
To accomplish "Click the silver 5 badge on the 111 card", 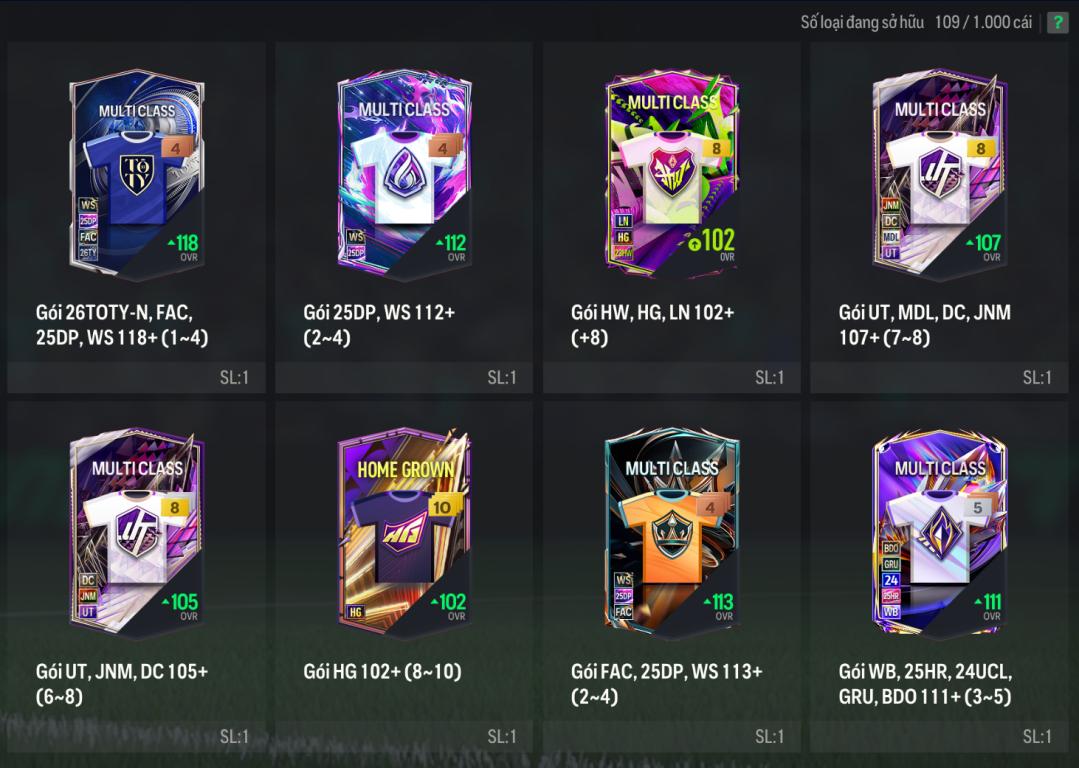I will 978,507.
